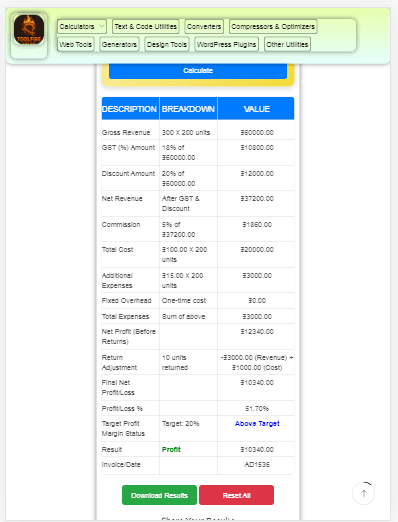The height and width of the screenshot is (522, 398).
Task: Open the Generators menu
Action: coord(119,44)
